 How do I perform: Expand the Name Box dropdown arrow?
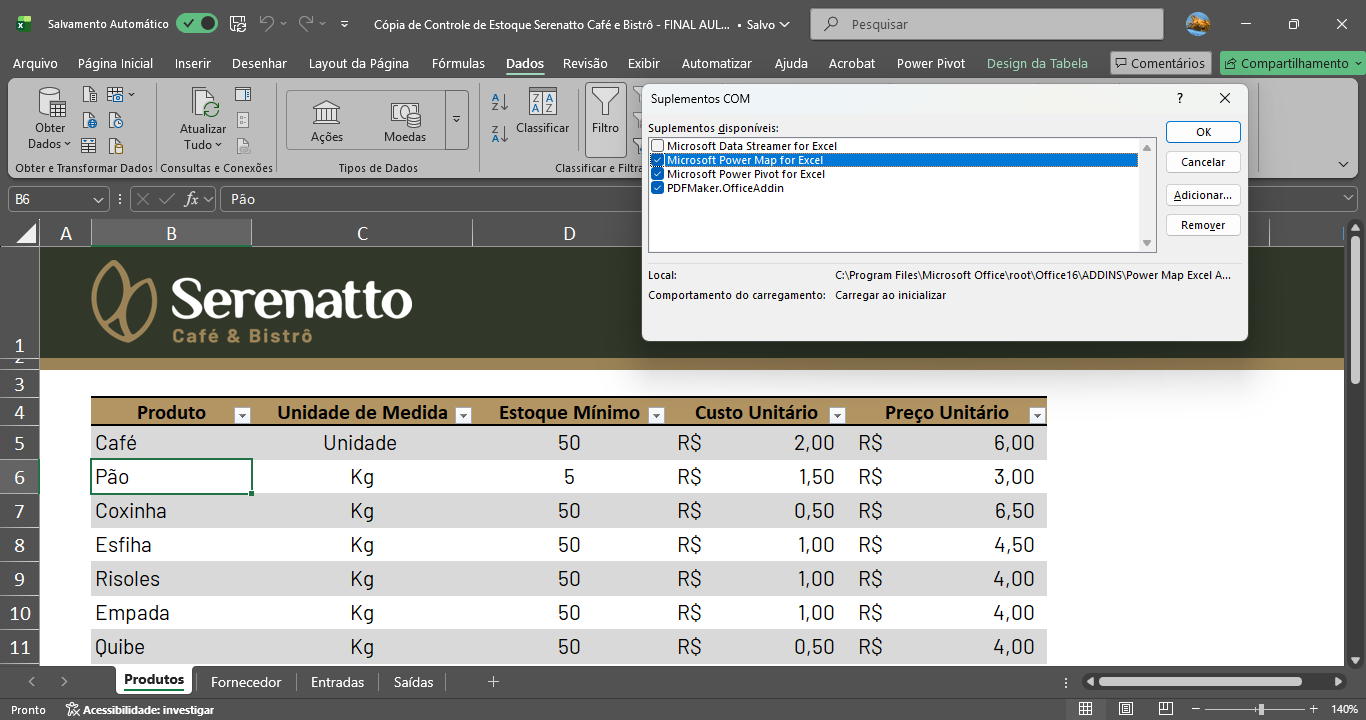(x=98, y=199)
